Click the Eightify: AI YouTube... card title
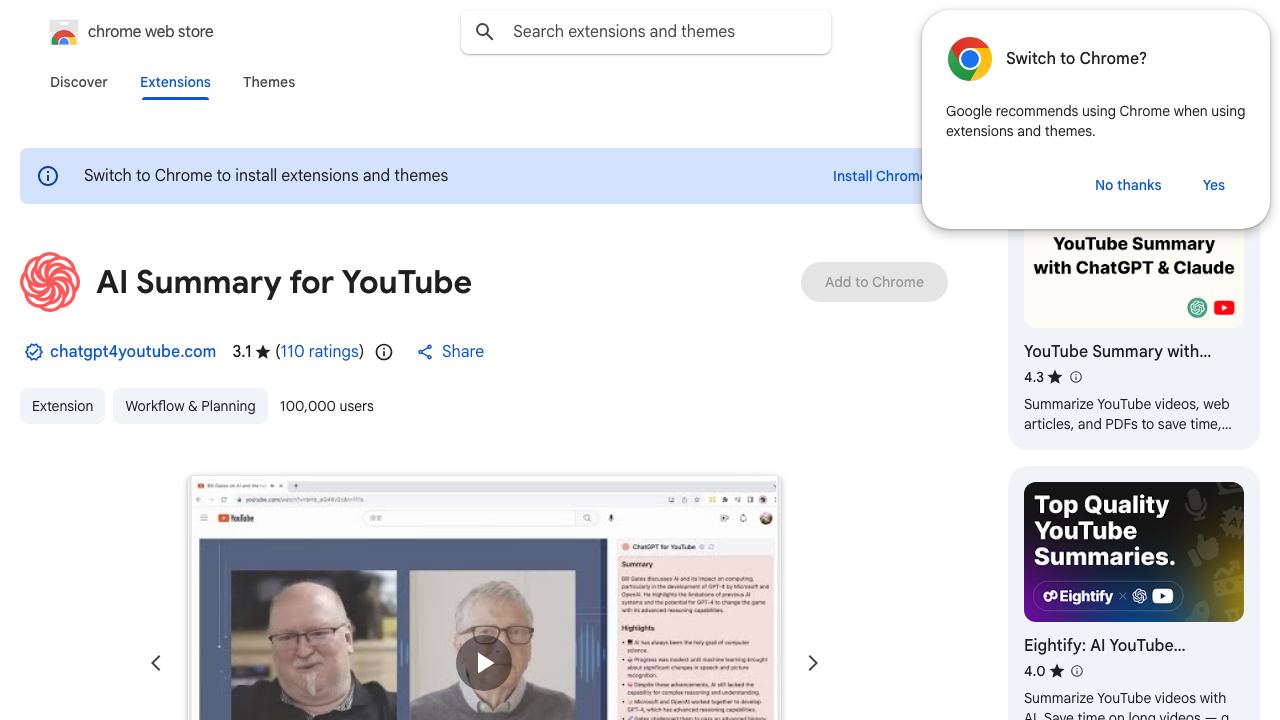This screenshot has width=1280, height=720. point(1104,645)
